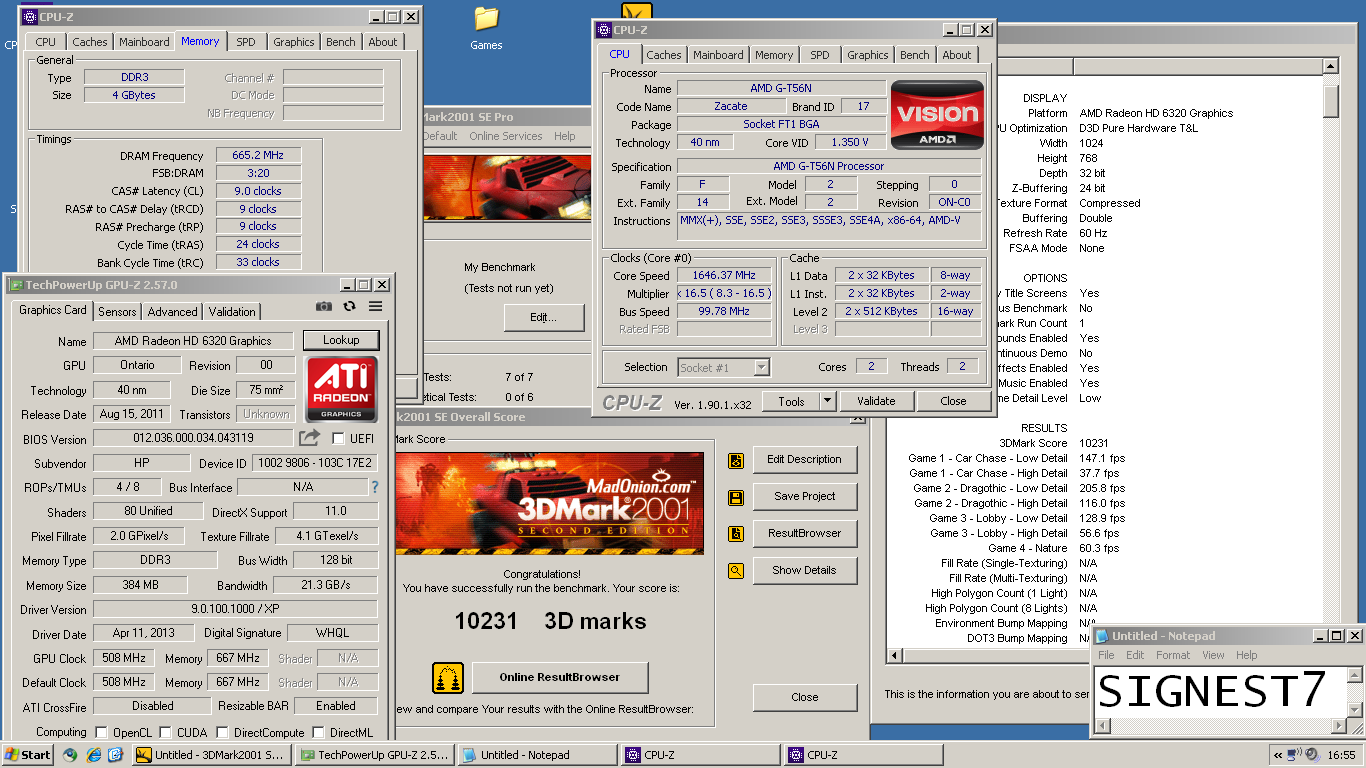Click the icon next to the ResultBrowser button
1366x768 pixels.
[x=736, y=534]
